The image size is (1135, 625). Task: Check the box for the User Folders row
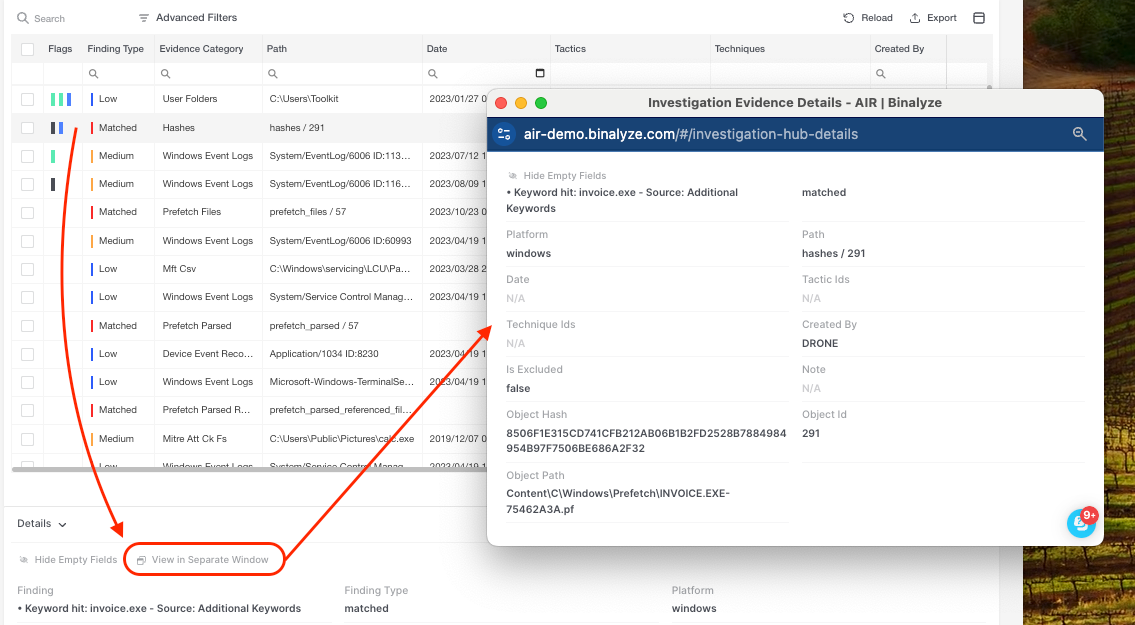tap(28, 99)
